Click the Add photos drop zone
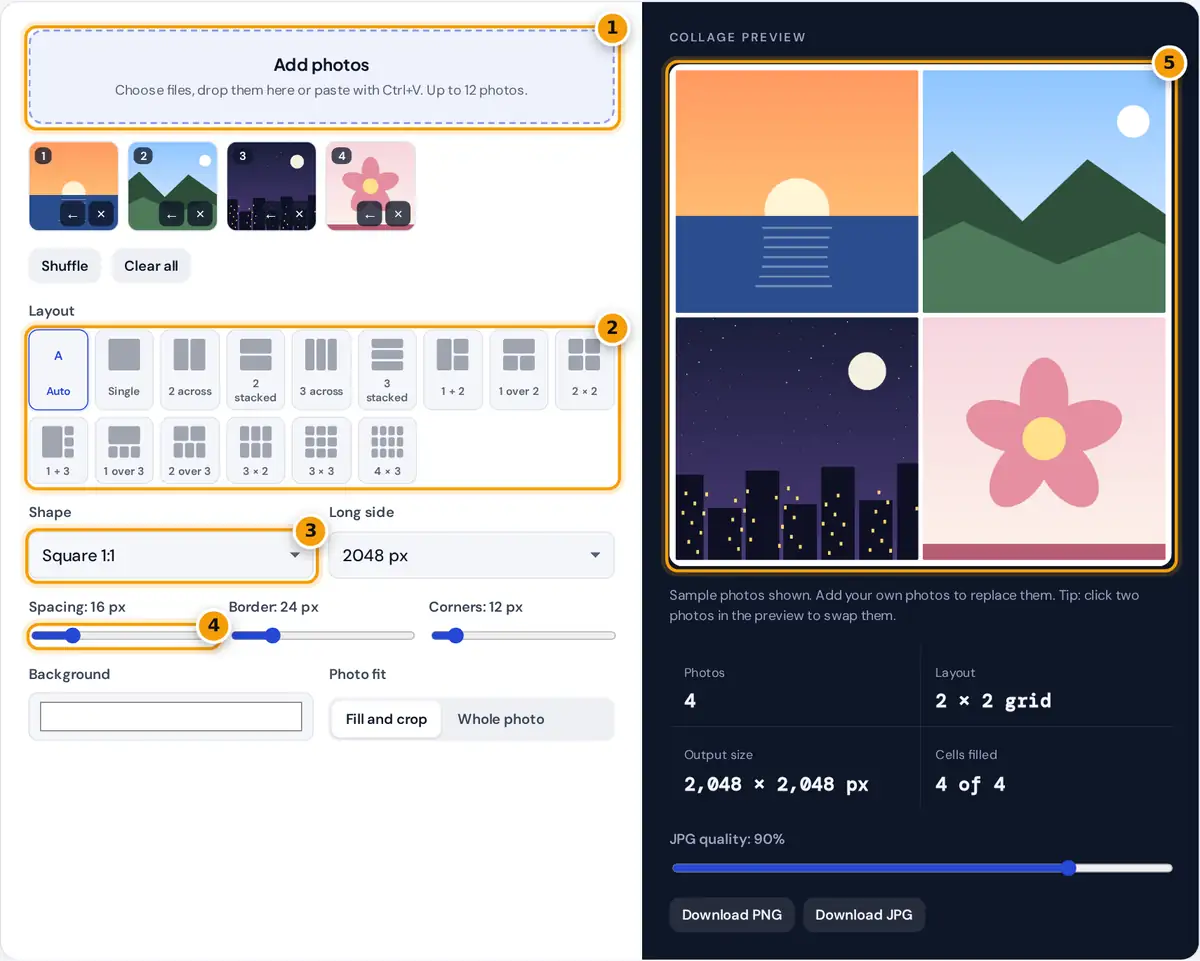The width and height of the screenshot is (1200, 961). click(x=321, y=77)
